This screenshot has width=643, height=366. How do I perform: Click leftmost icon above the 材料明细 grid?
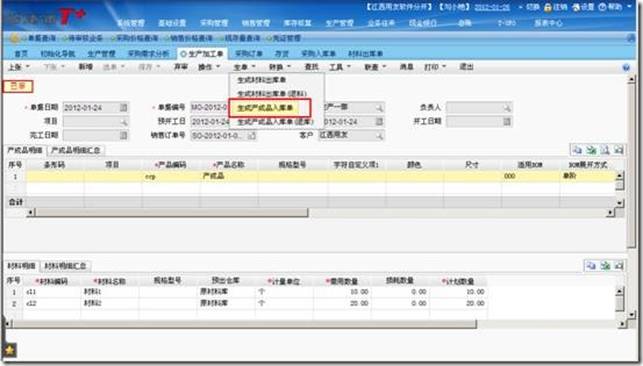tap(591, 266)
